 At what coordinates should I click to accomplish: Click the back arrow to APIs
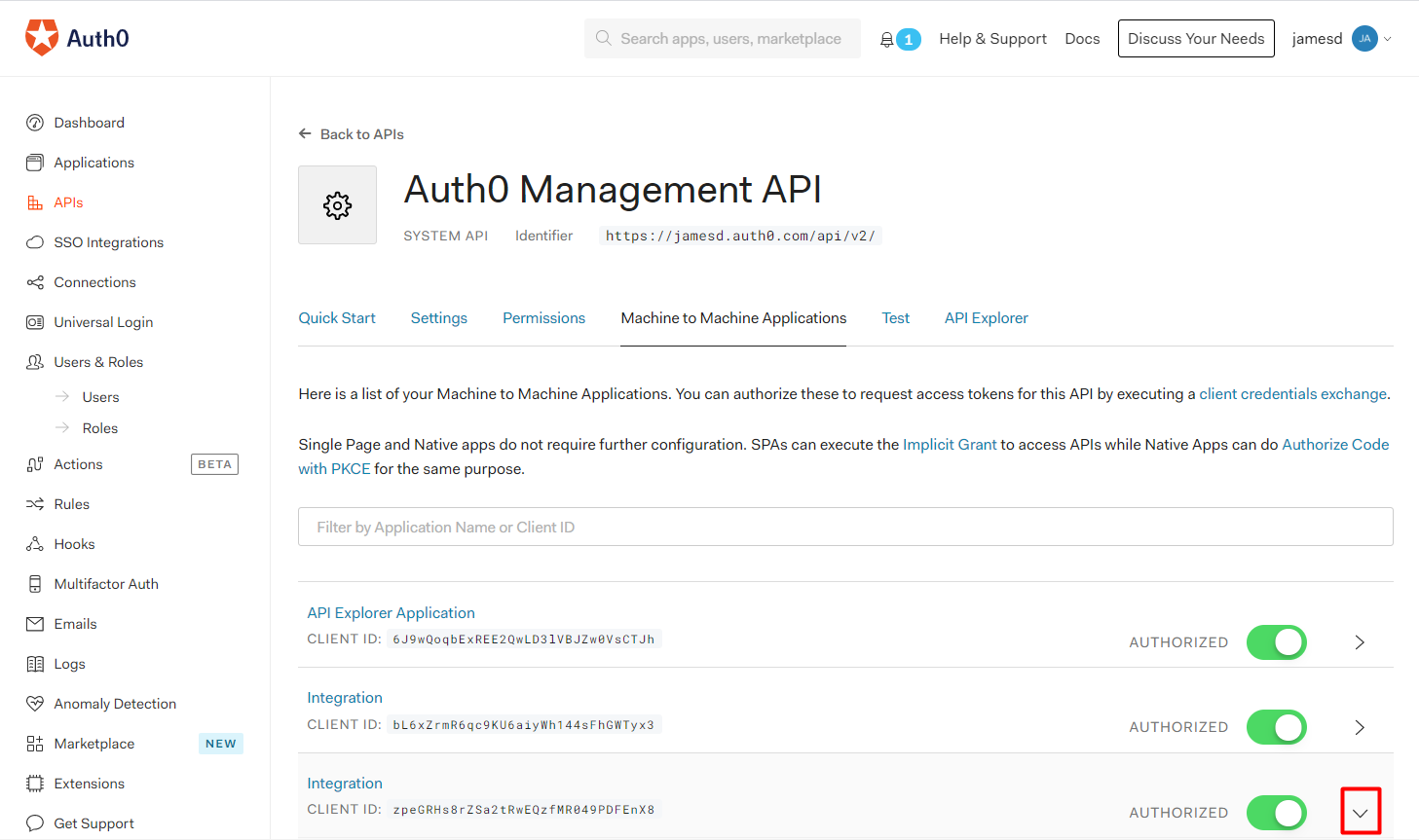[x=305, y=133]
